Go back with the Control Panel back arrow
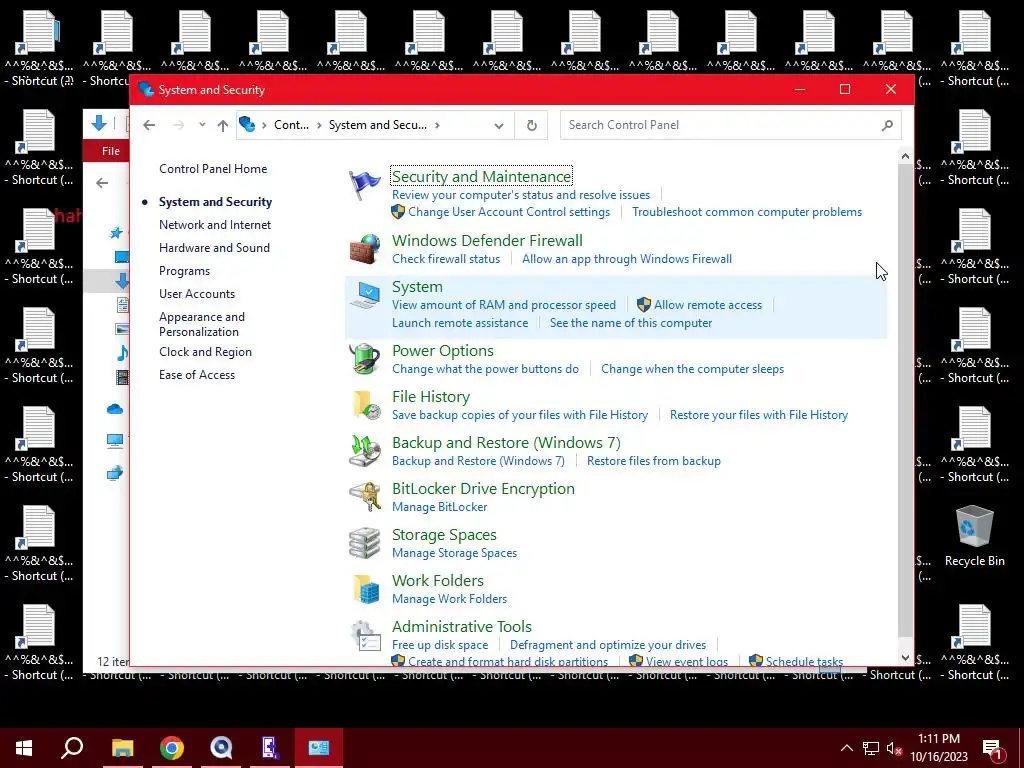The image size is (1024, 768). click(149, 125)
